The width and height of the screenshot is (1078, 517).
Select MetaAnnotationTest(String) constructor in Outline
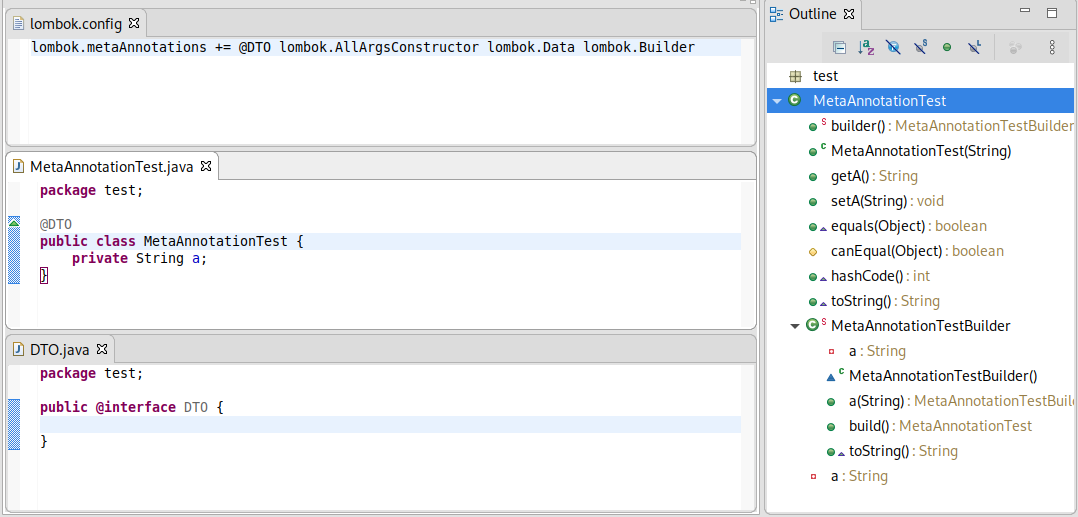click(x=921, y=151)
